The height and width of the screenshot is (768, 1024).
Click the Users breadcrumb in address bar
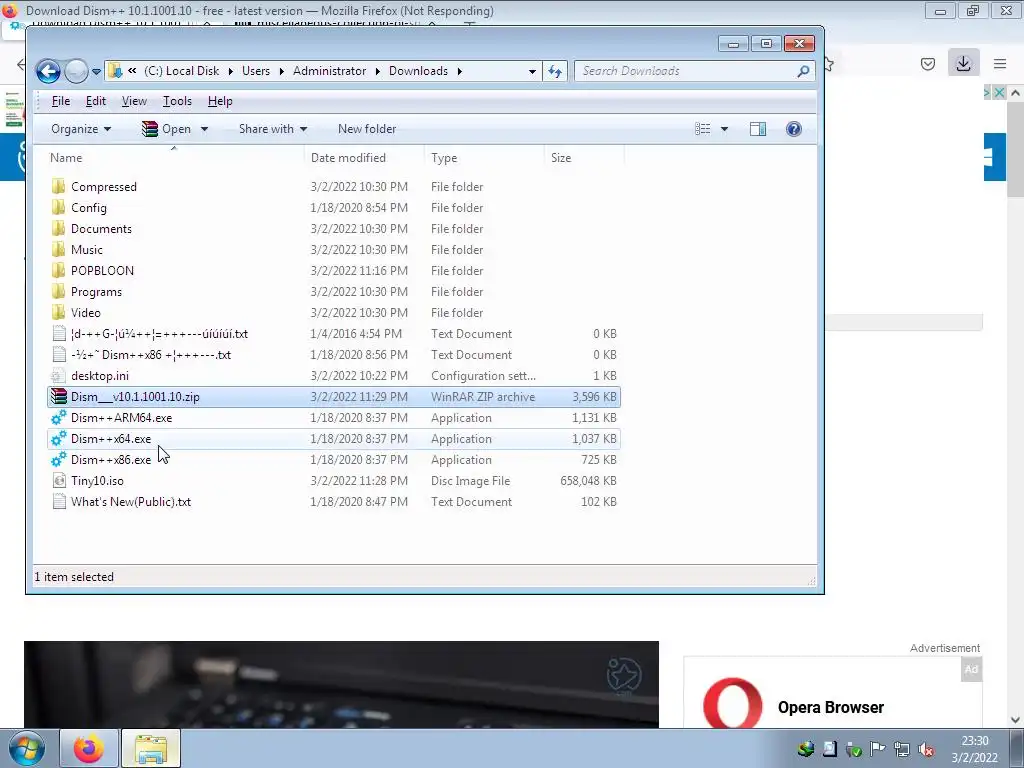point(256,71)
